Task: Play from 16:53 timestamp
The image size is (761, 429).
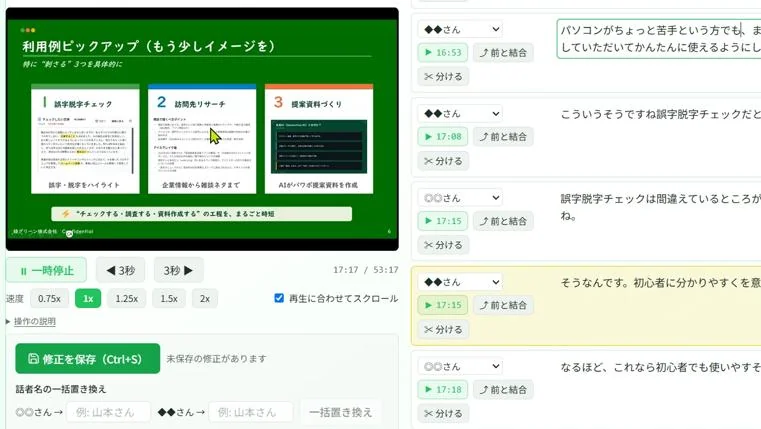Action: tap(443, 52)
